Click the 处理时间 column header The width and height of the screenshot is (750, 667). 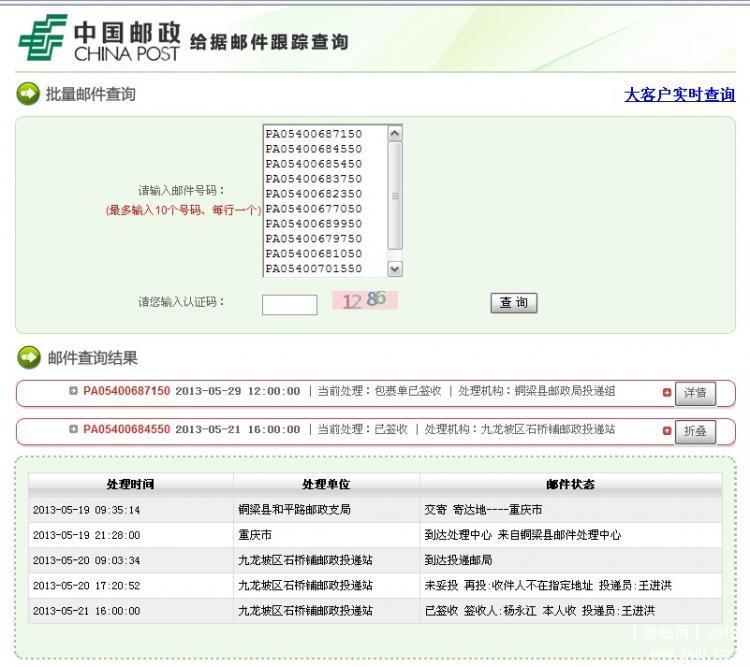click(131, 484)
